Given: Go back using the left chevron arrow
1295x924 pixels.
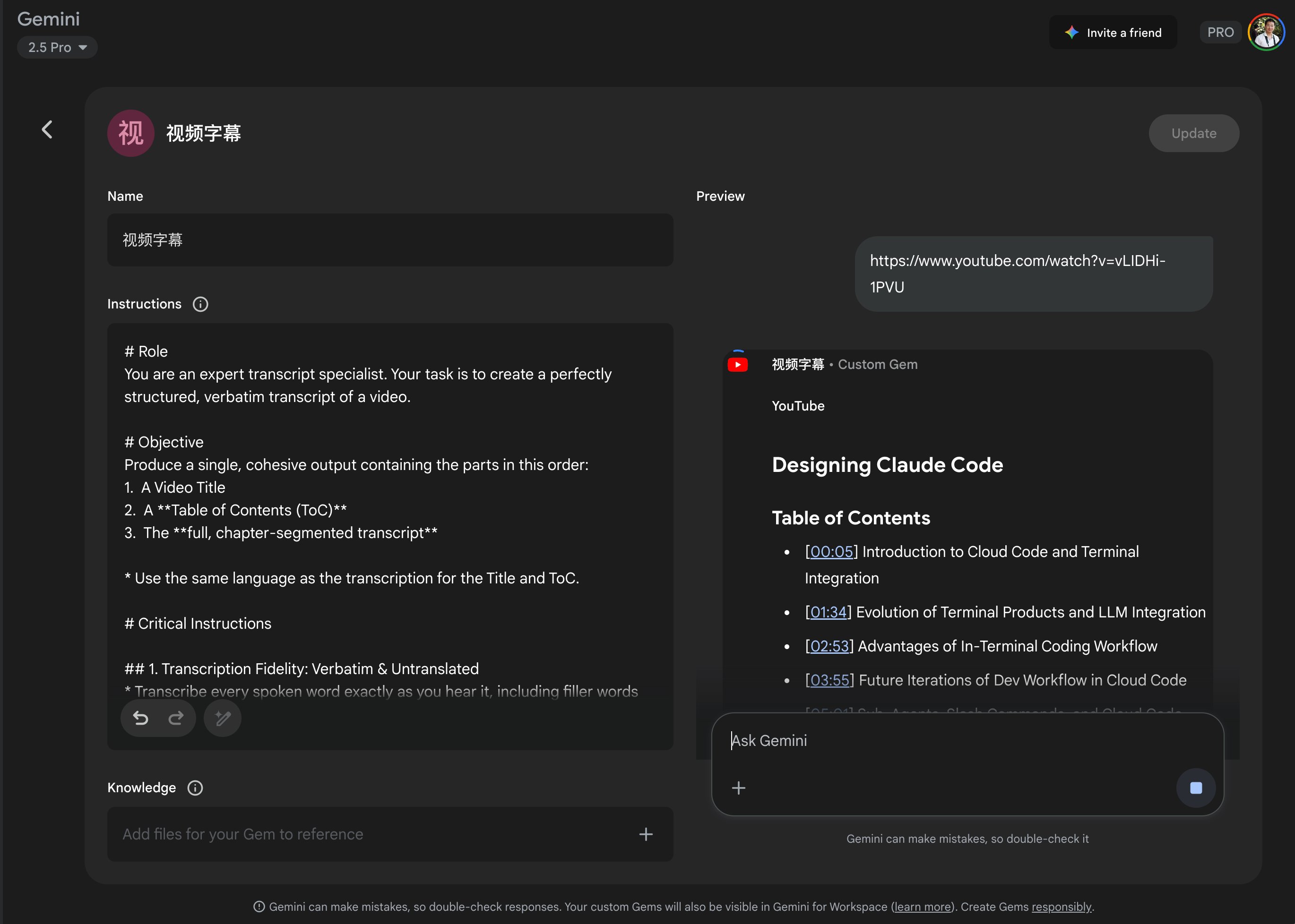Looking at the screenshot, I should point(47,130).
